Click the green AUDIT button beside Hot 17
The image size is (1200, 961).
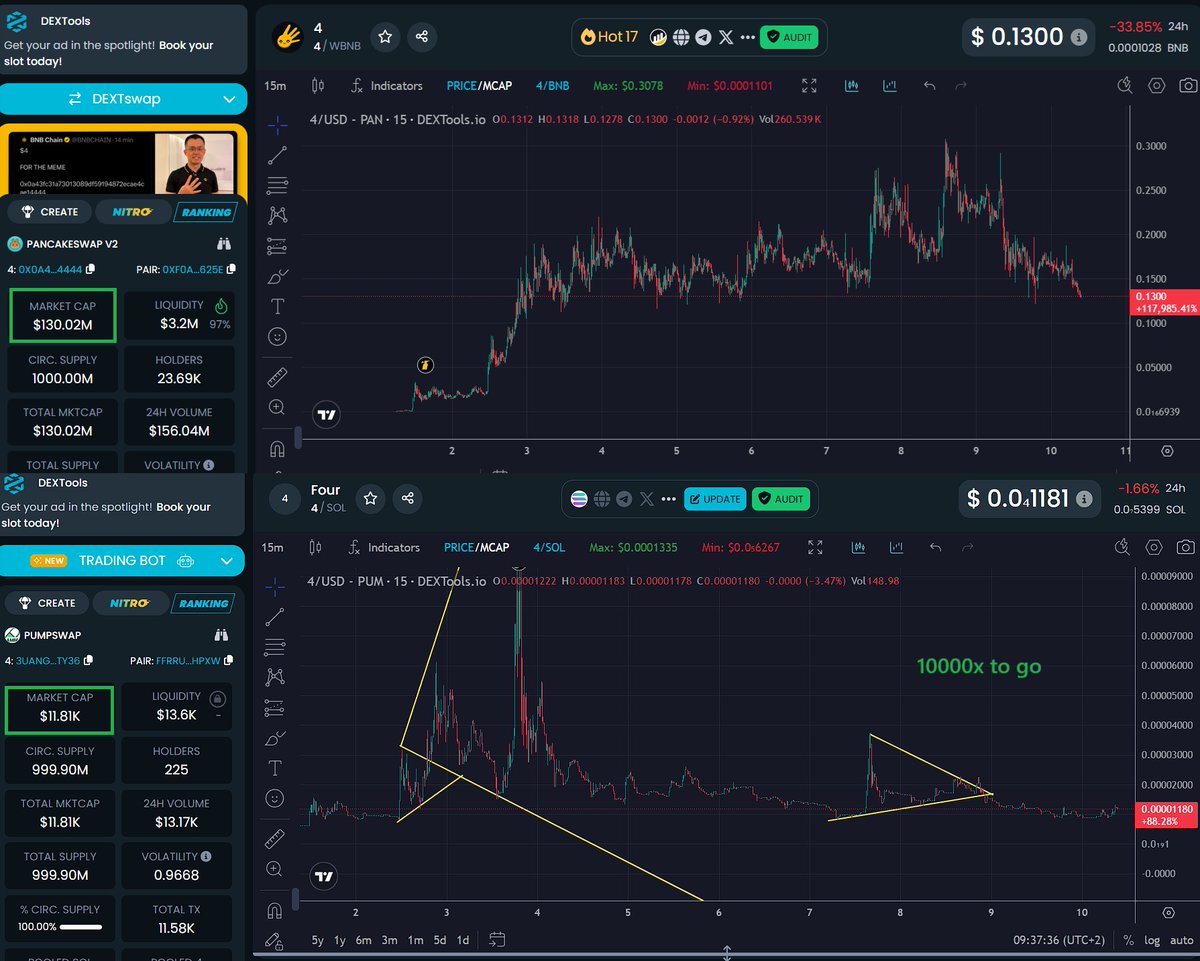(x=789, y=37)
